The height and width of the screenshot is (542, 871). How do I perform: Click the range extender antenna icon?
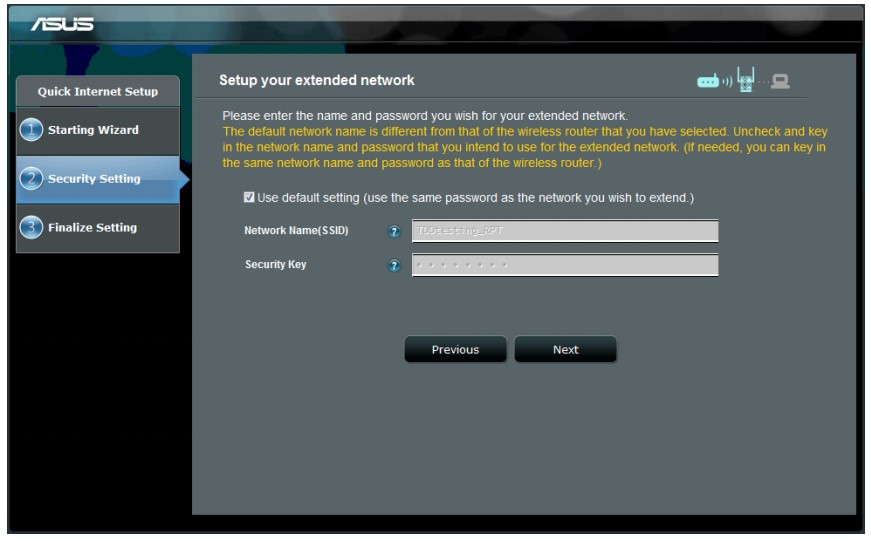[745, 79]
